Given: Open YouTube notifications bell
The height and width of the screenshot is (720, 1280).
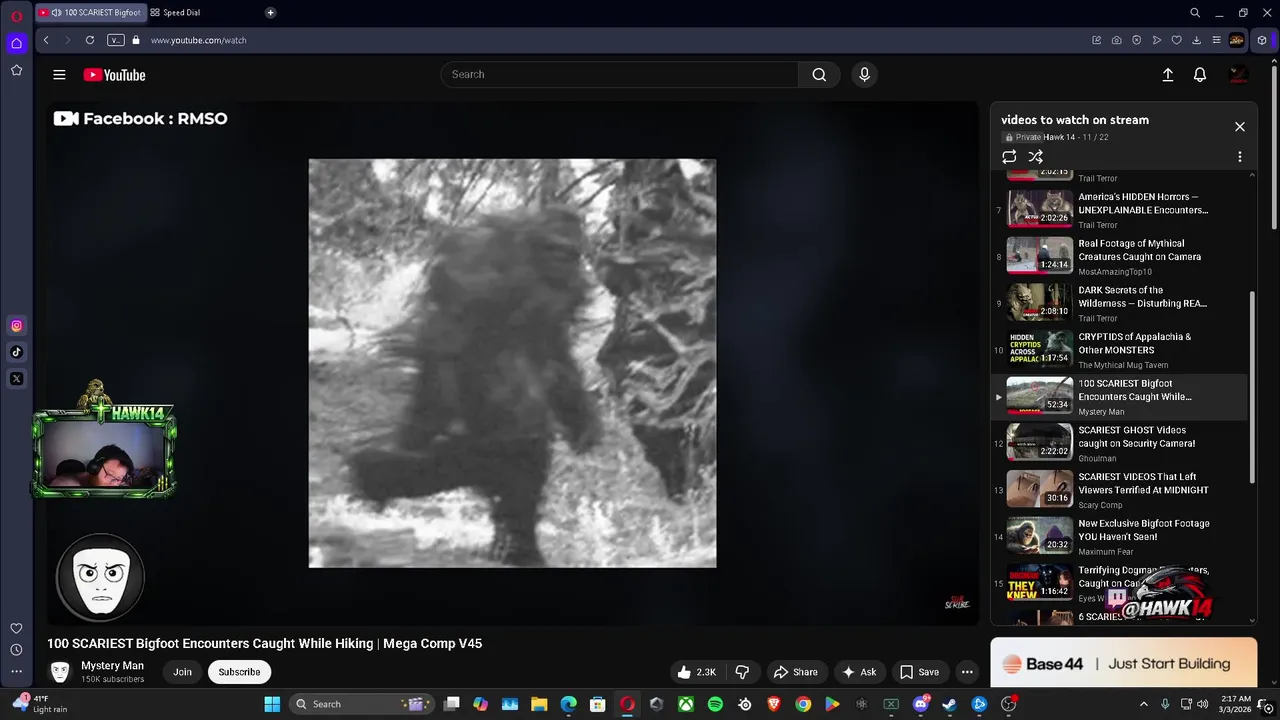Looking at the screenshot, I should coord(1200,75).
